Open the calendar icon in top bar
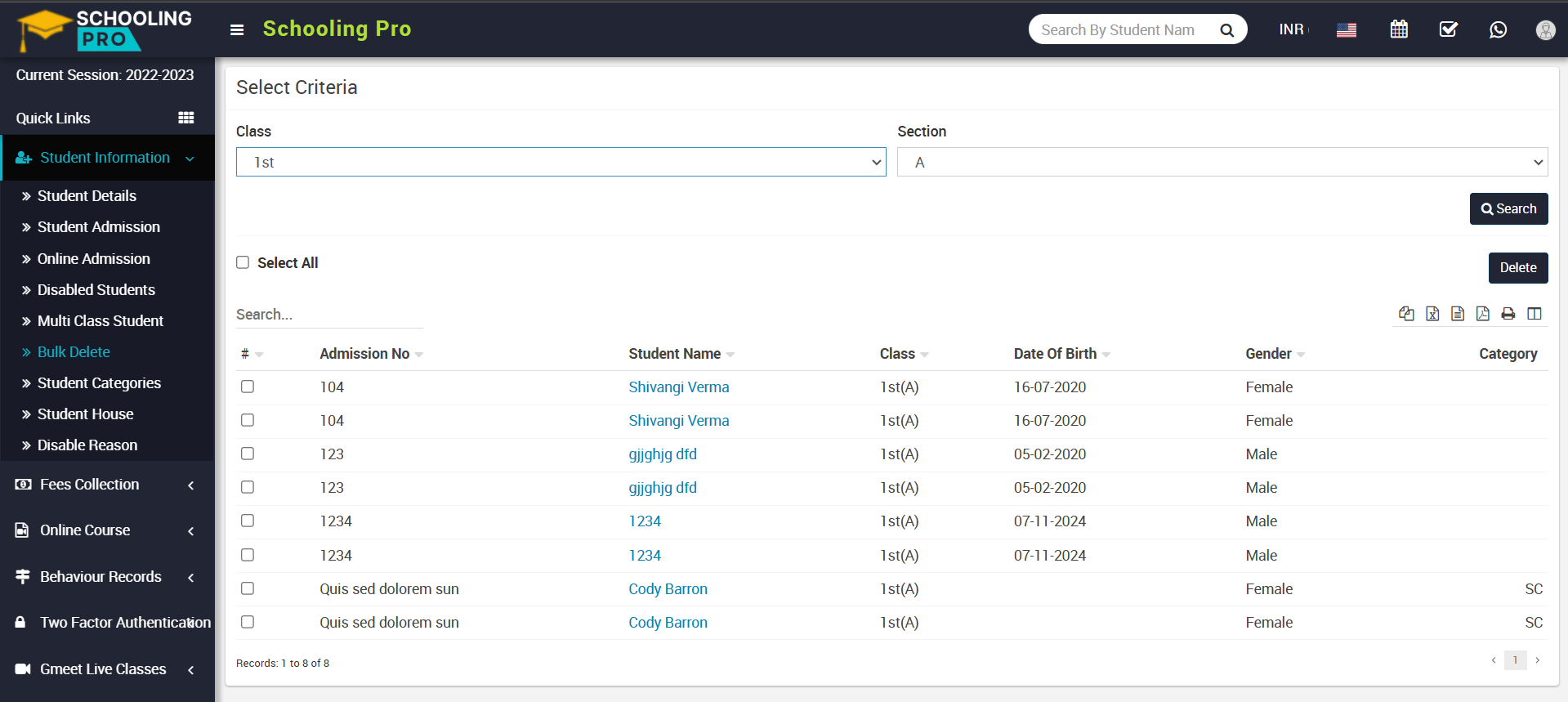Viewport: 1568px width, 702px height. pos(1399,29)
